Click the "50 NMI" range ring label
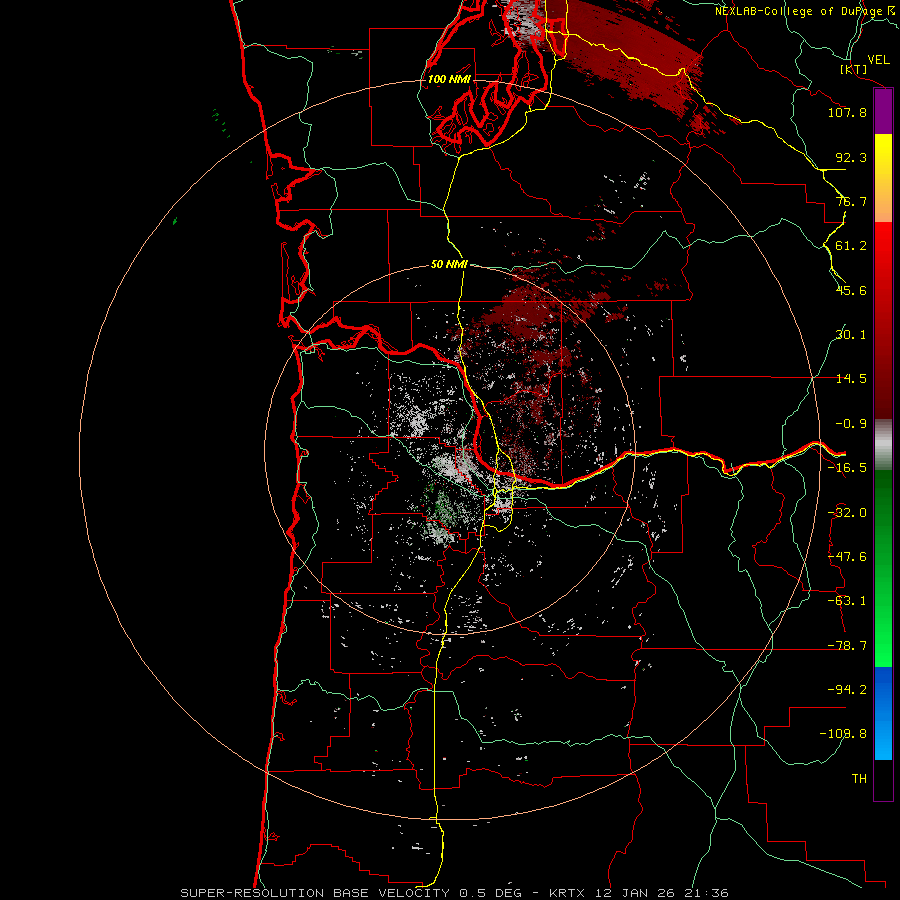Image resolution: width=900 pixels, height=900 pixels. (449, 264)
